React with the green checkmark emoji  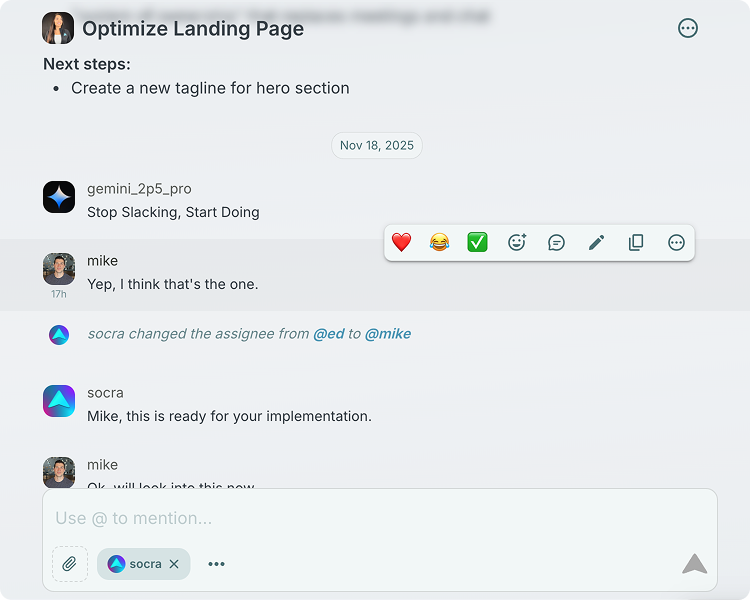click(478, 243)
